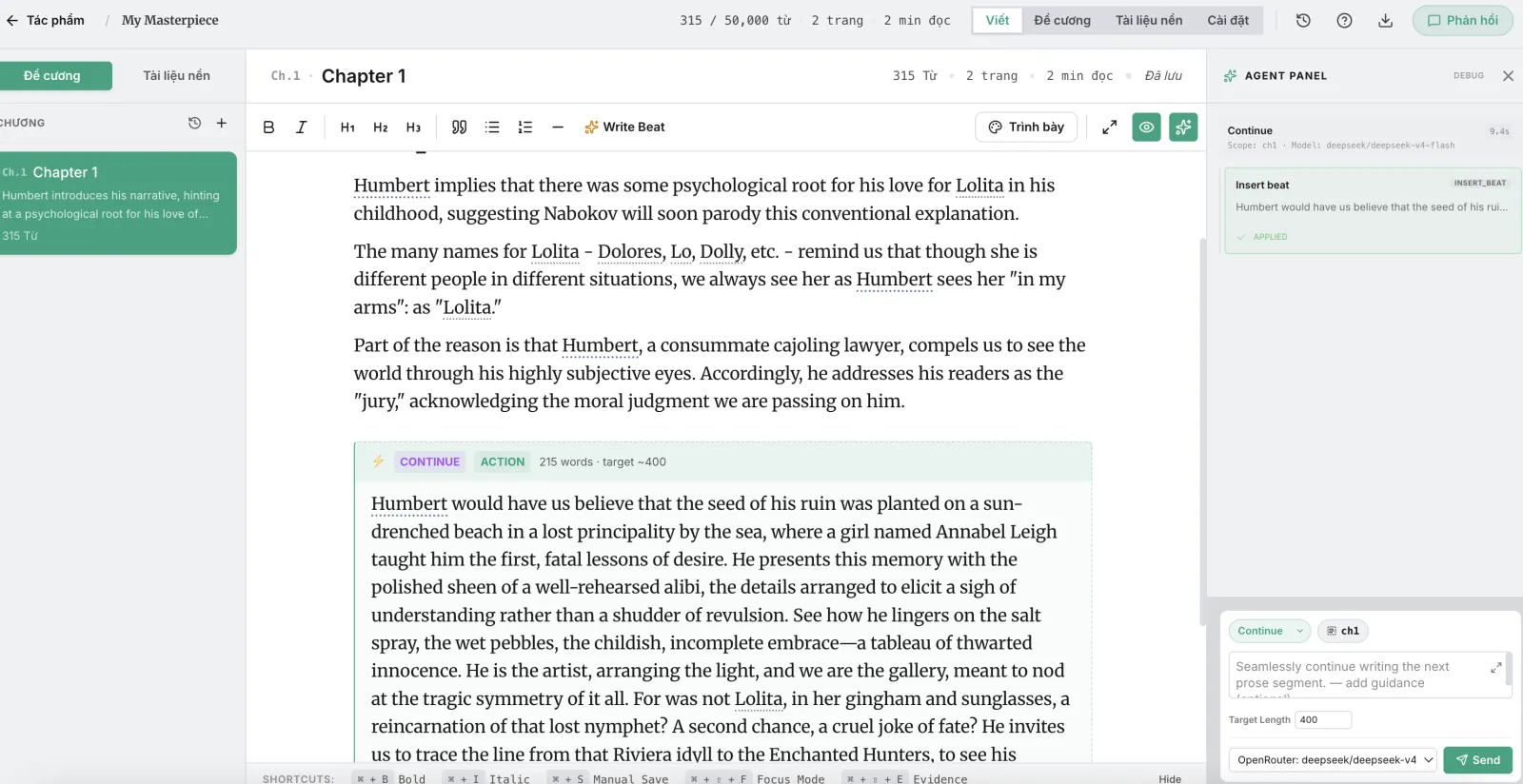
Task: Open the help question mark icon
Action: (1344, 20)
